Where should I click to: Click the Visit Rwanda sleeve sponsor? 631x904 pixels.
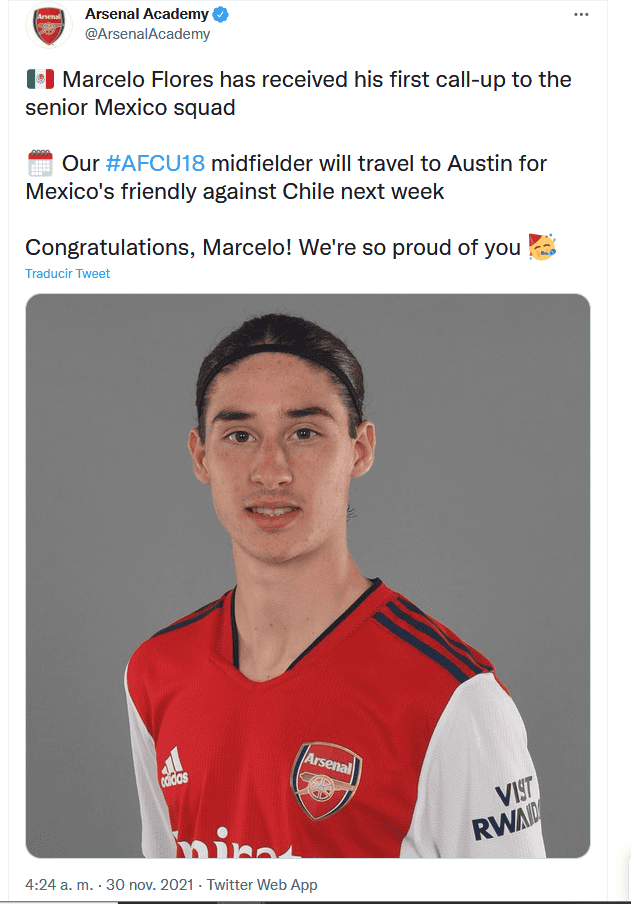508,810
